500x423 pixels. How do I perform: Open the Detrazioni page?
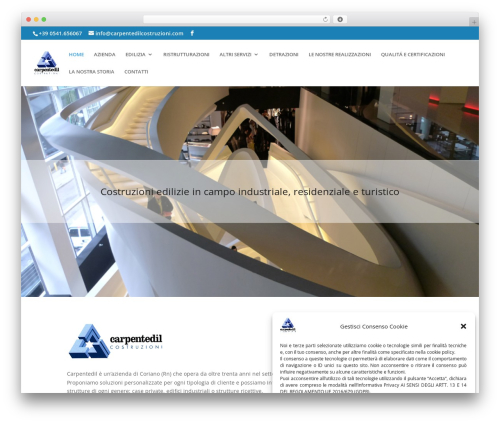(283, 54)
